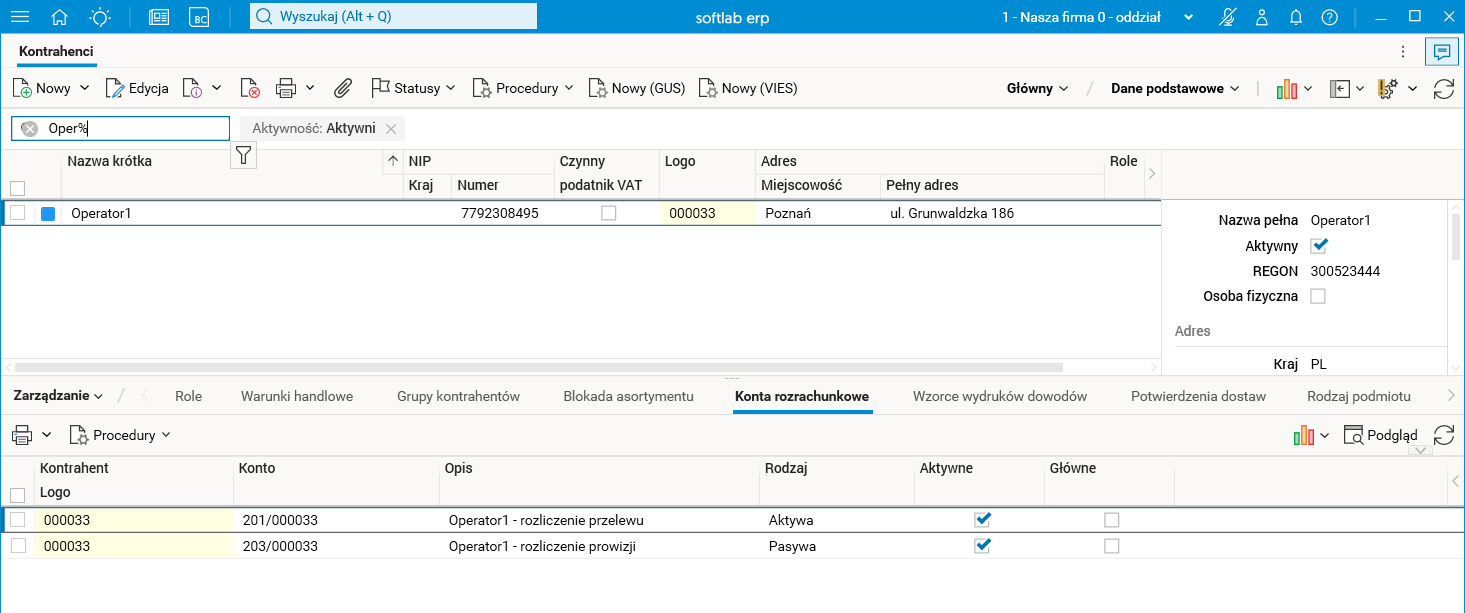This screenshot has width=1465, height=613.
Task: Click the help question mark icon
Action: [1329, 17]
